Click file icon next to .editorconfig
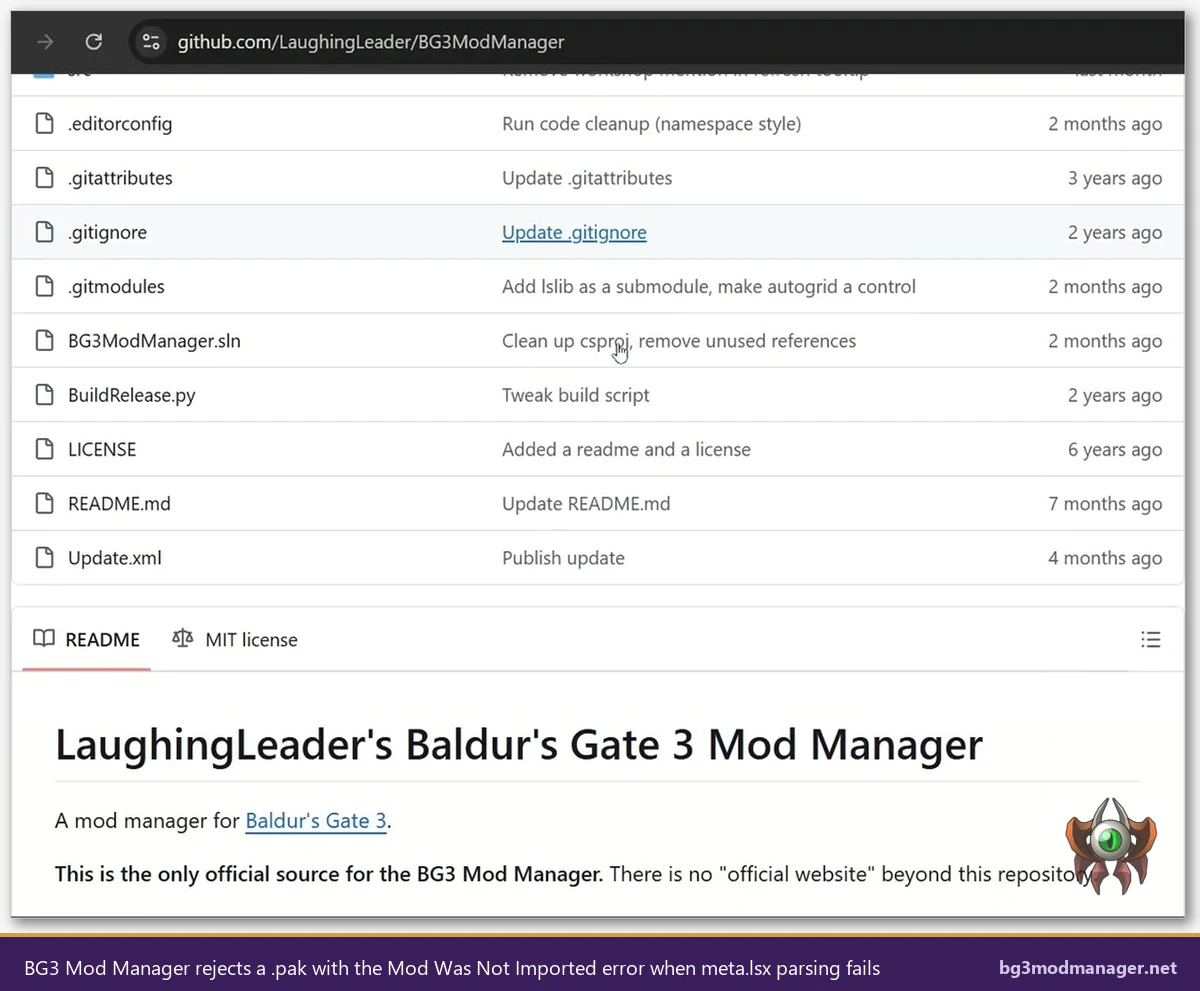 [x=44, y=124]
